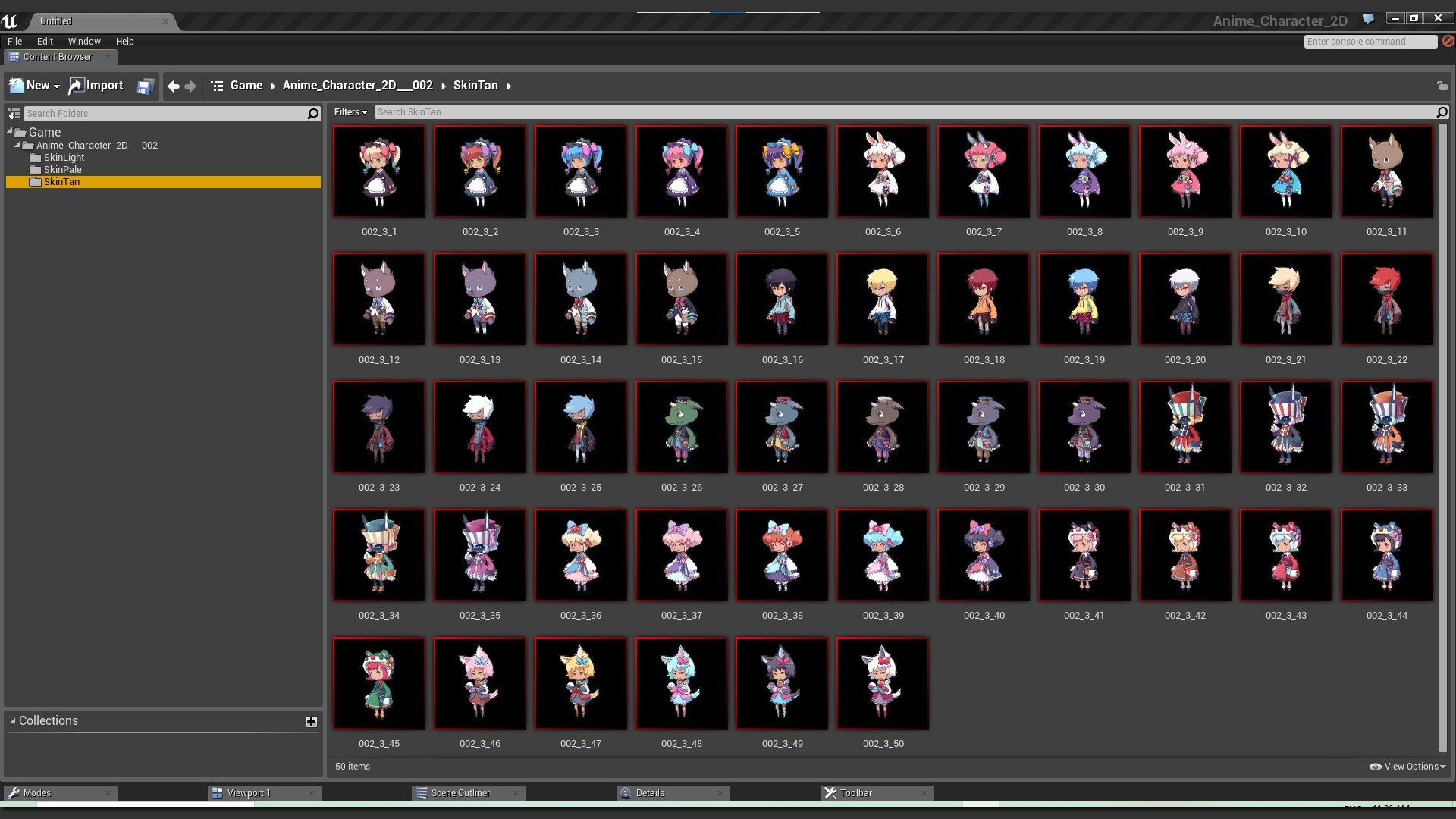Select the 002_3_25 character thumbnail
This screenshot has height=819, width=1456.
[580, 427]
